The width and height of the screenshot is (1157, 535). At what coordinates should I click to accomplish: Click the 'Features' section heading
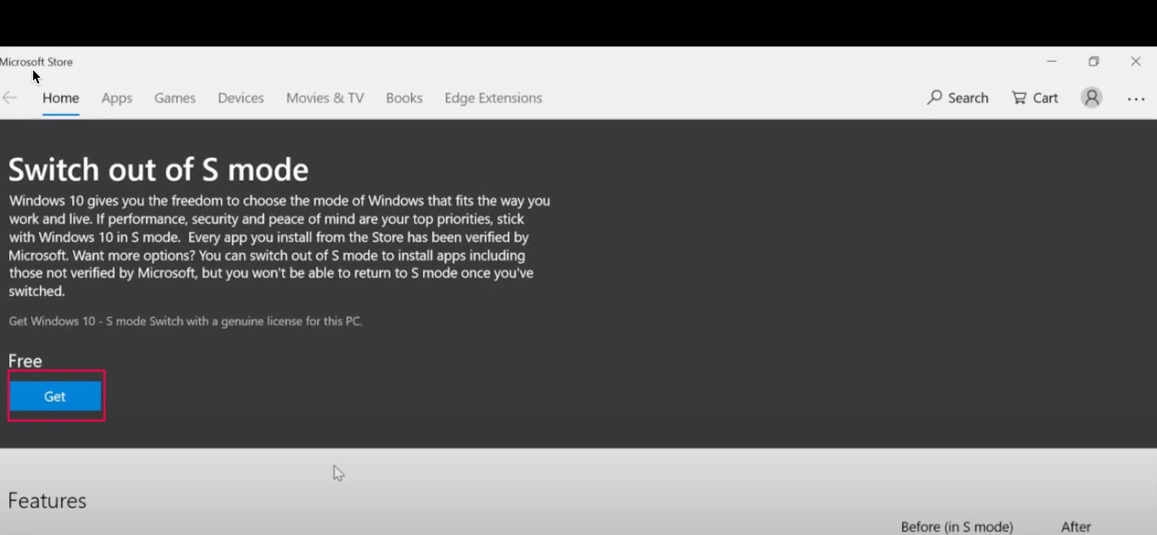pos(47,500)
